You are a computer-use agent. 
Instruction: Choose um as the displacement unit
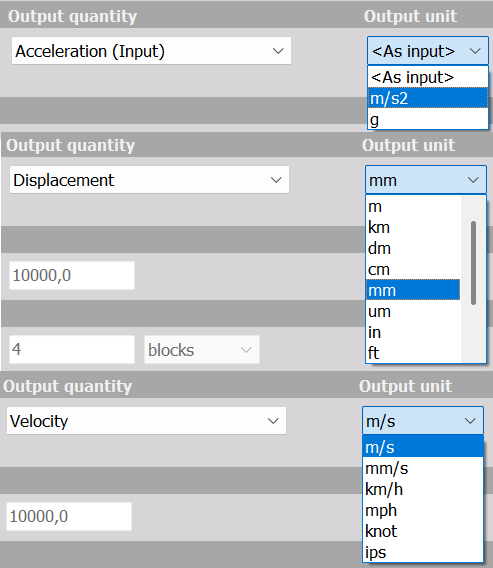(413, 312)
